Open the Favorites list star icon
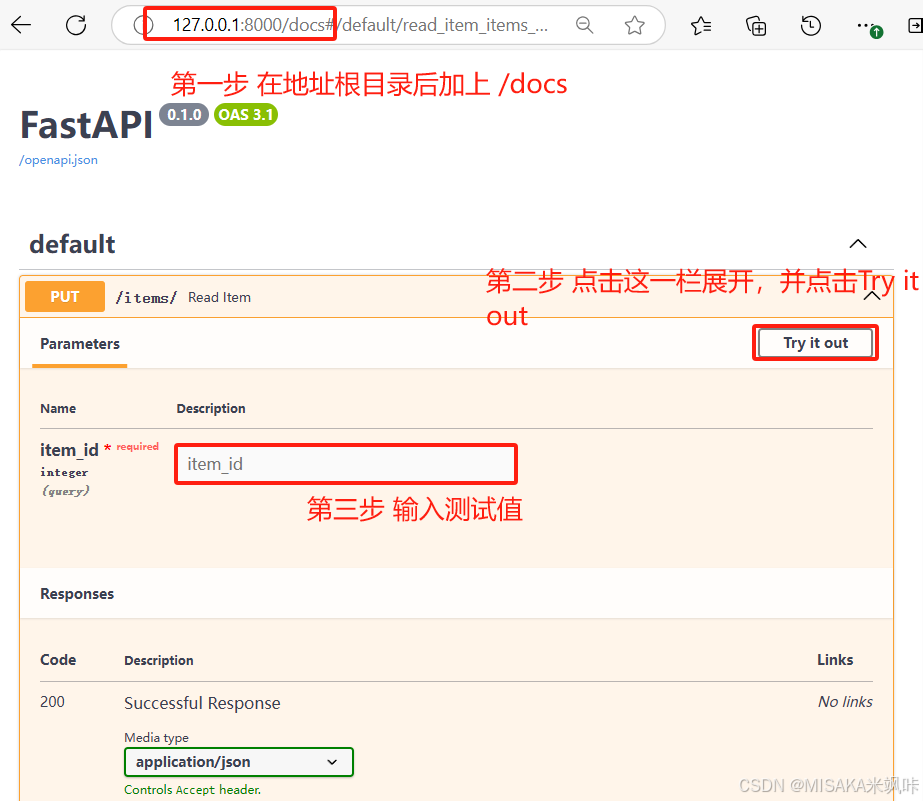Image resolution: width=923 pixels, height=801 pixels. [x=700, y=25]
